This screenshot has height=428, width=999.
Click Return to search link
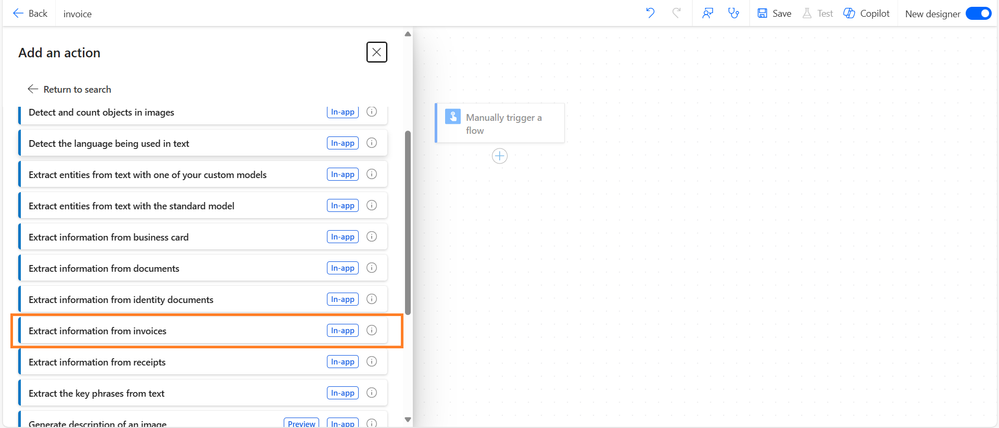[x=69, y=89]
